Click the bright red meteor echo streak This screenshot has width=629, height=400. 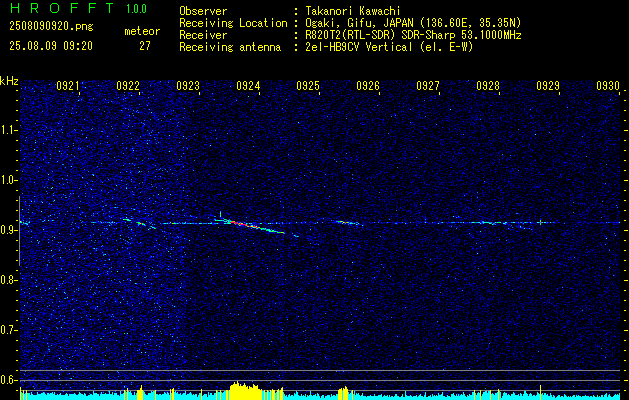click(x=246, y=225)
